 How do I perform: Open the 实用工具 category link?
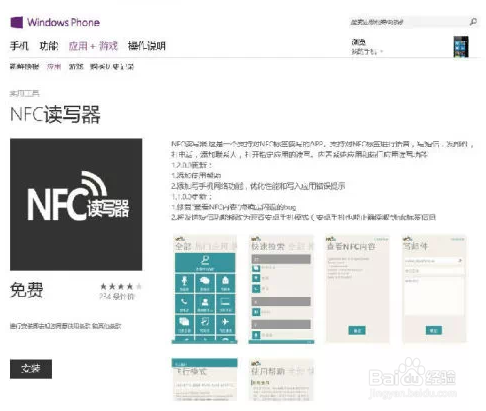24,93
